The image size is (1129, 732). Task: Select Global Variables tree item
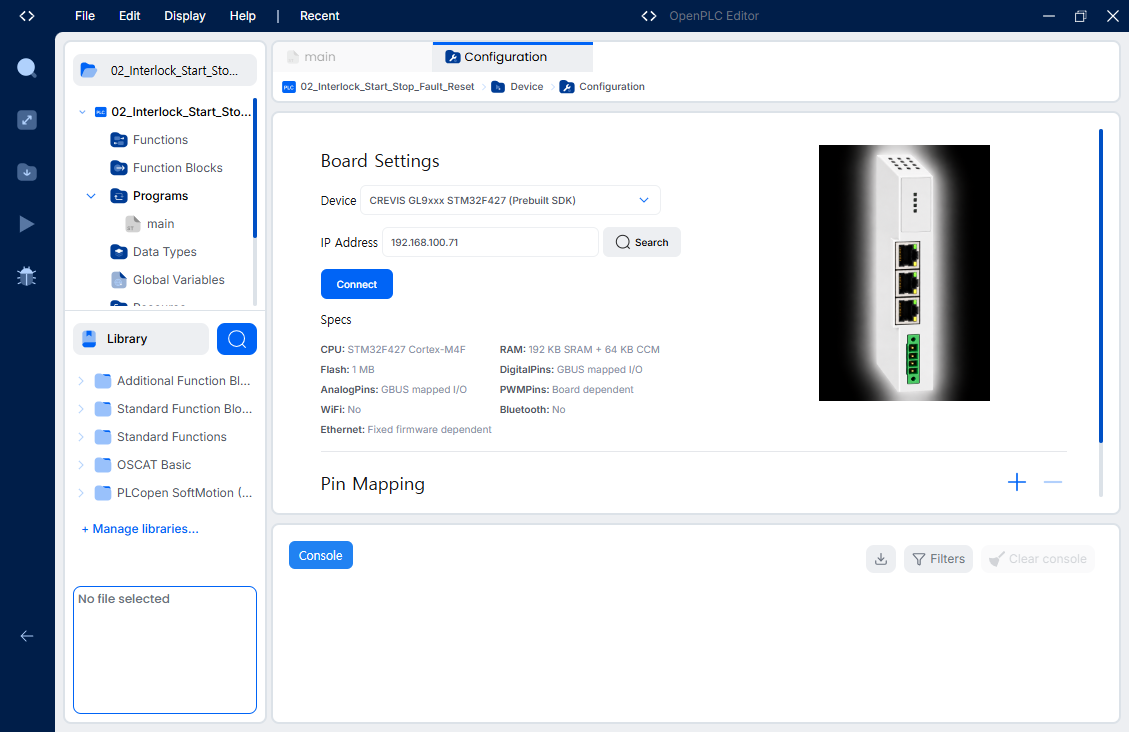pos(179,280)
